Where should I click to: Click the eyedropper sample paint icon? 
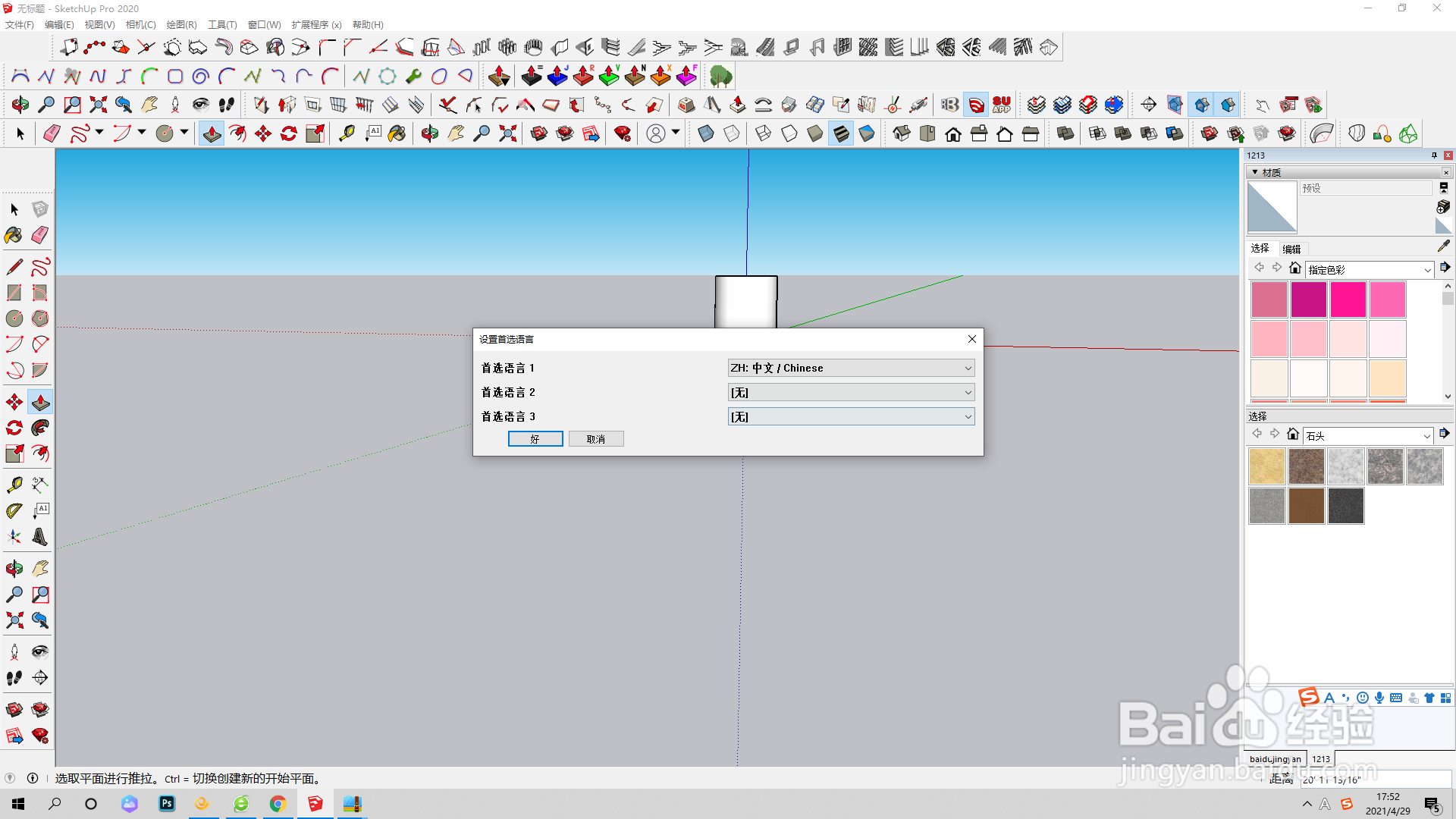pyautogui.click(x=1443, y=246)
